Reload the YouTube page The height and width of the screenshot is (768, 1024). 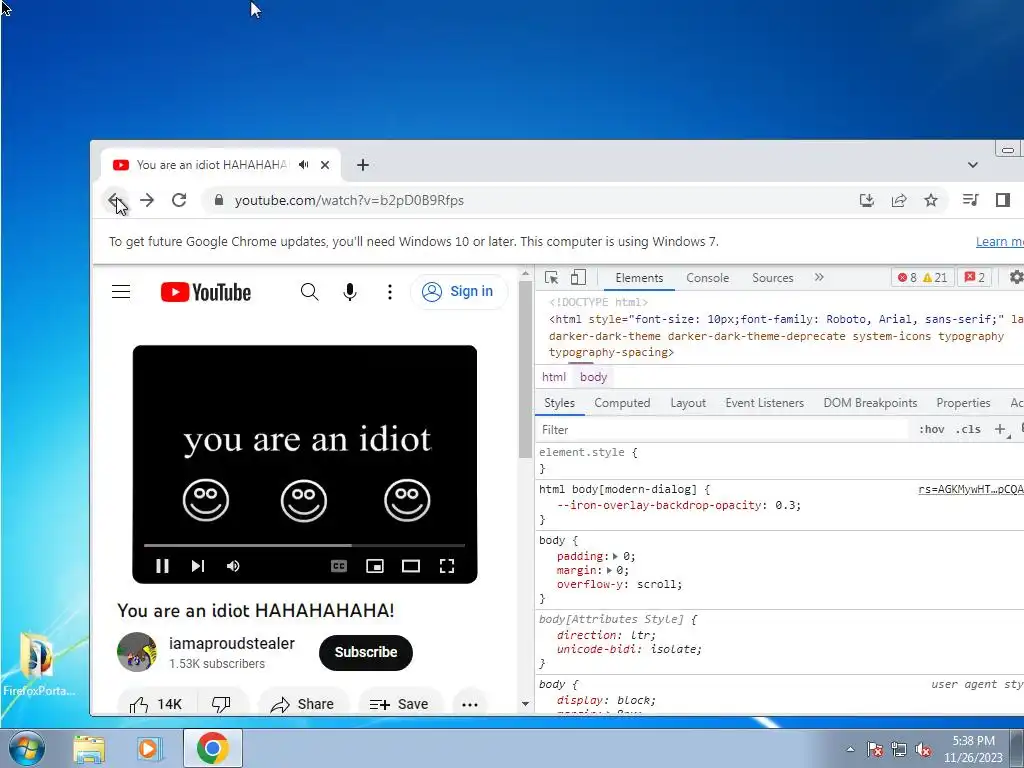point(179,200)
